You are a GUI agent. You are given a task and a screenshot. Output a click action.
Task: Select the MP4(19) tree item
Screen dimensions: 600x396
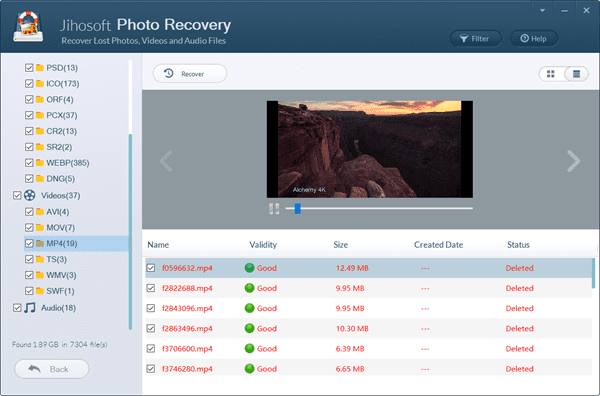click(x=62, y=243)
